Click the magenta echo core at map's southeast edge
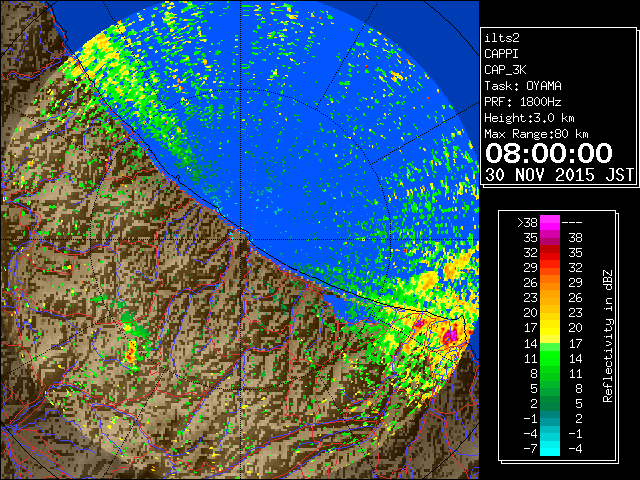 (450, 336)
